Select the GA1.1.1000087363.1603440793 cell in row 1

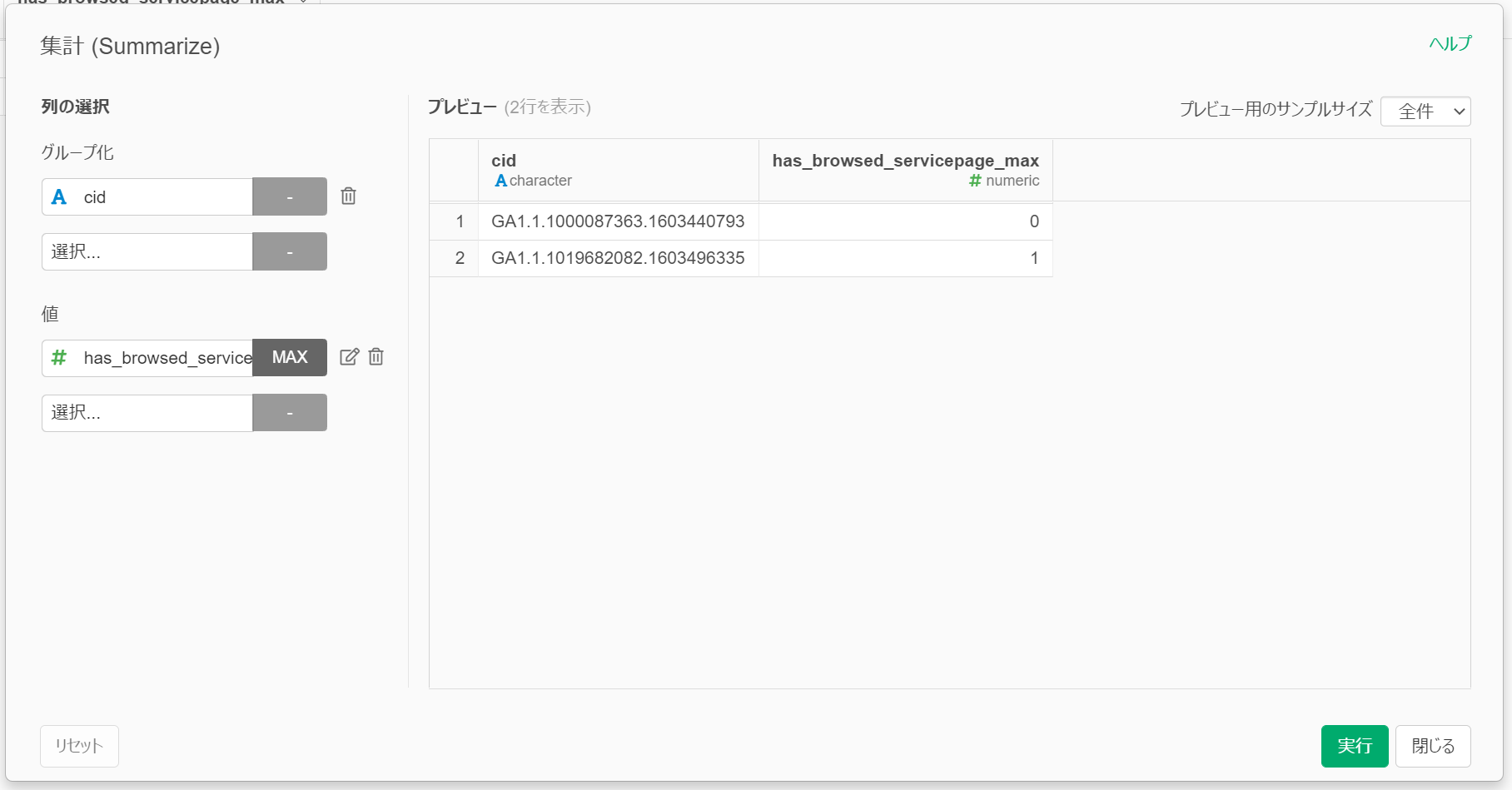click(x=618, y=221)
